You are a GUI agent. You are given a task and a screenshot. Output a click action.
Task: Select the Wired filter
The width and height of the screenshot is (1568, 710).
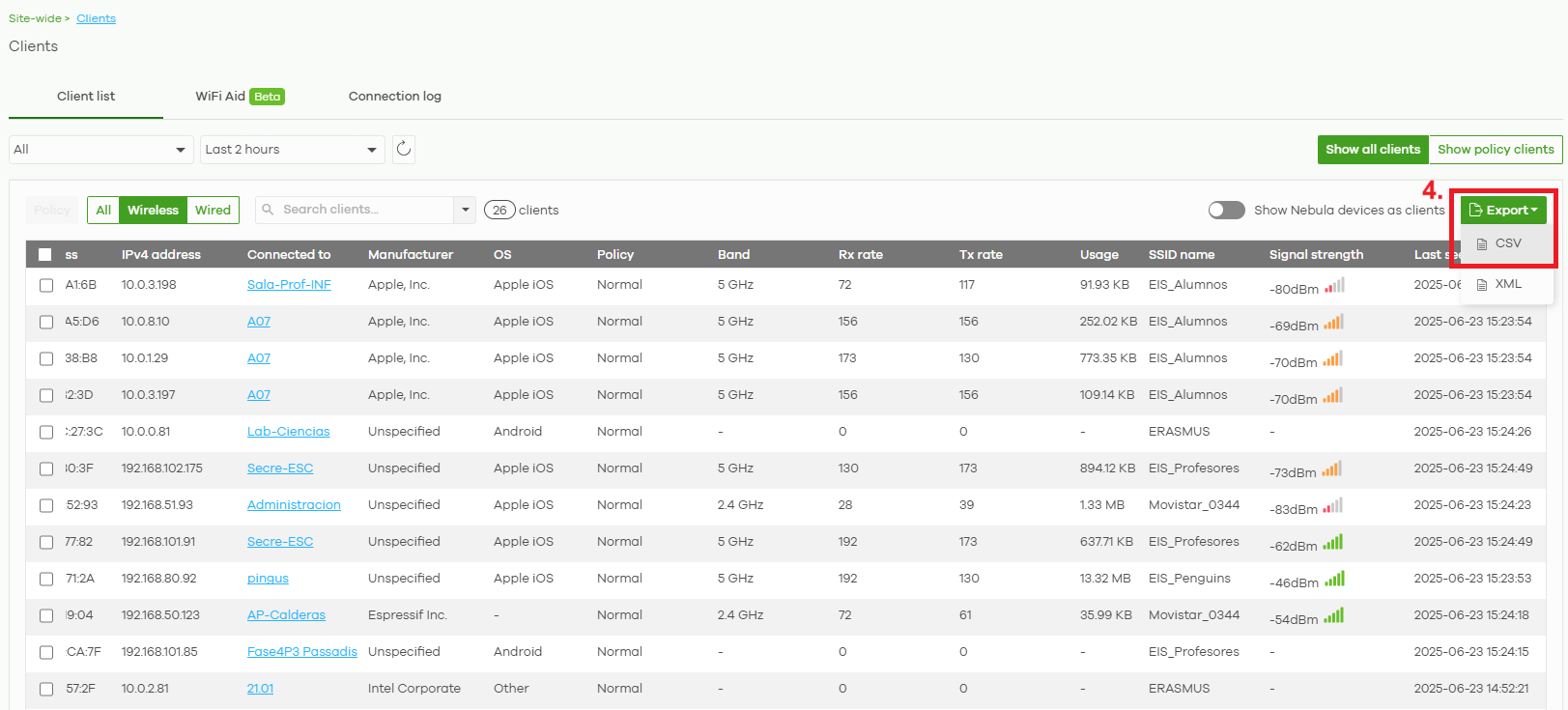pos(213,210)
